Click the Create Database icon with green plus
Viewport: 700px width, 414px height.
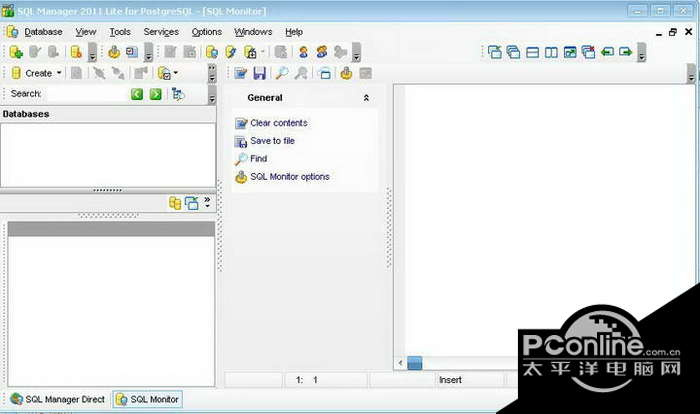16,52
